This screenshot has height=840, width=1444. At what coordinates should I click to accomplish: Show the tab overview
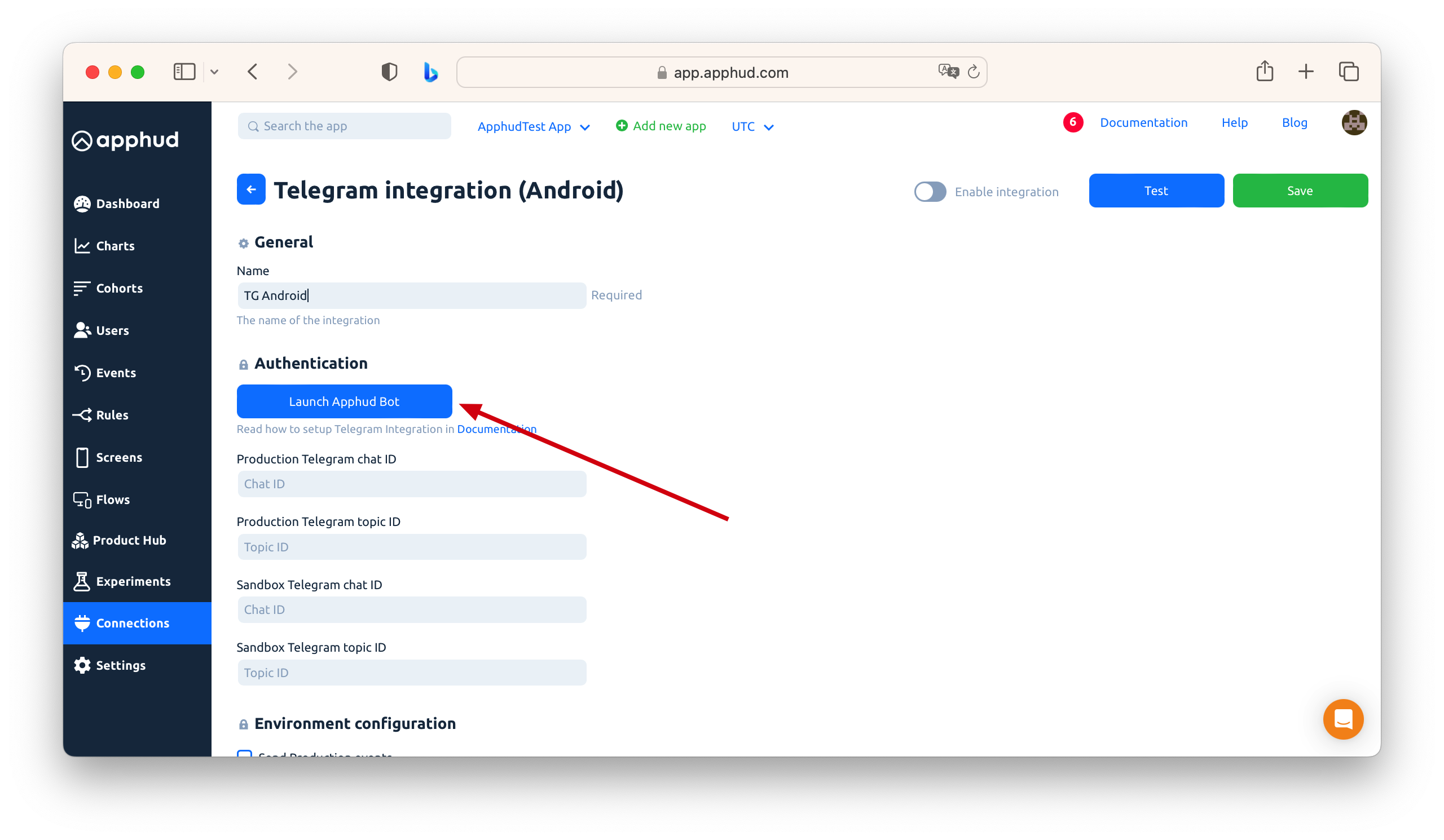coord(1348,72)
